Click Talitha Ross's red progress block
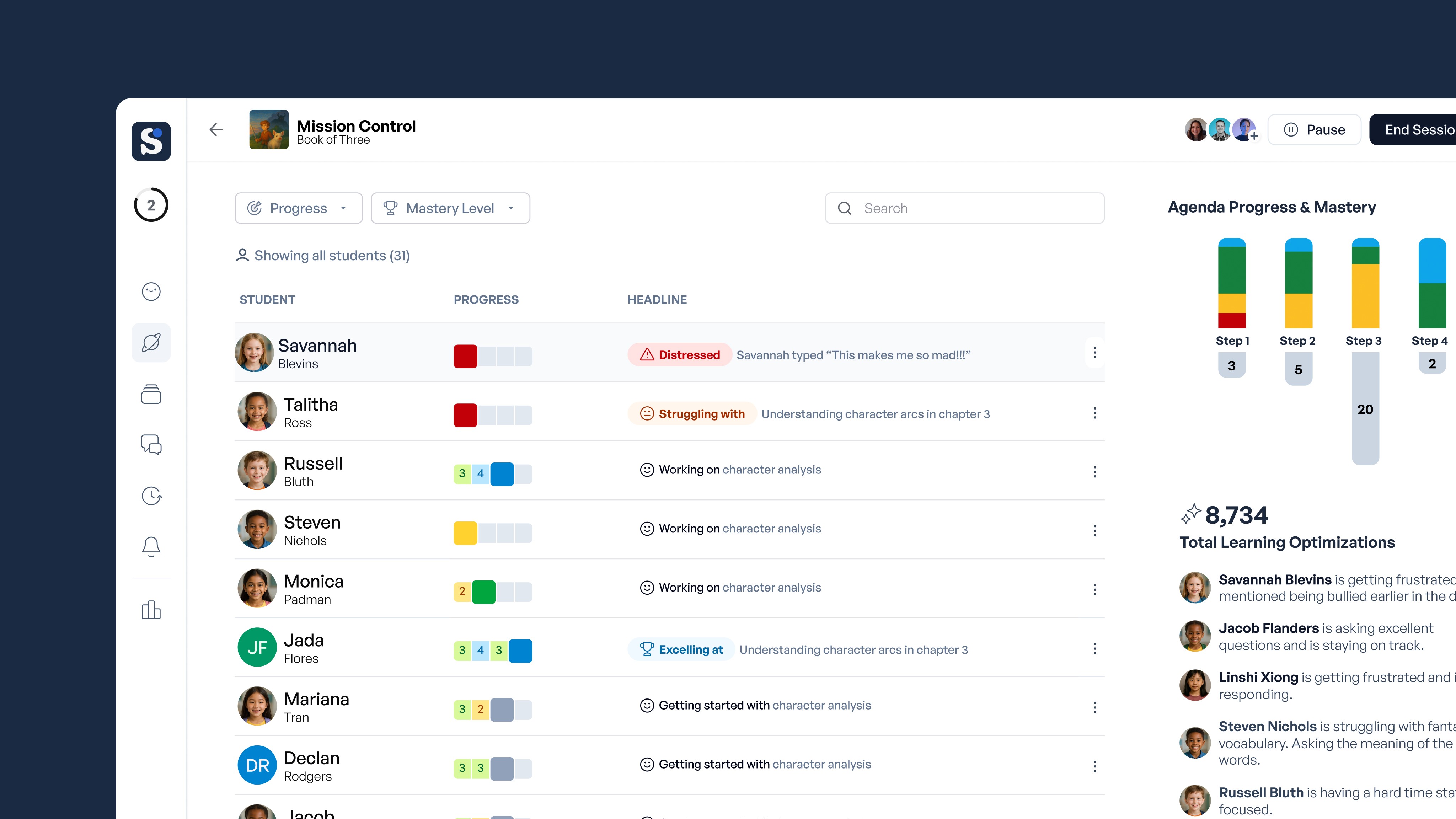 [x=465, y=415]
